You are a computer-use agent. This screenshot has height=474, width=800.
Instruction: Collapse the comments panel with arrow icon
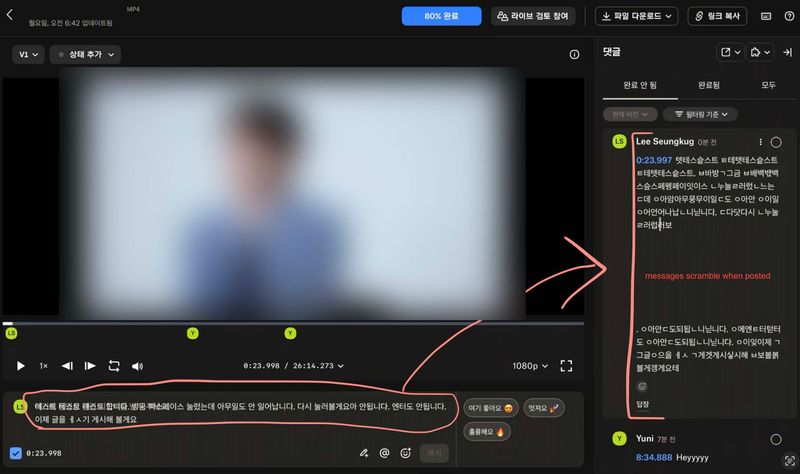(787, 52)
